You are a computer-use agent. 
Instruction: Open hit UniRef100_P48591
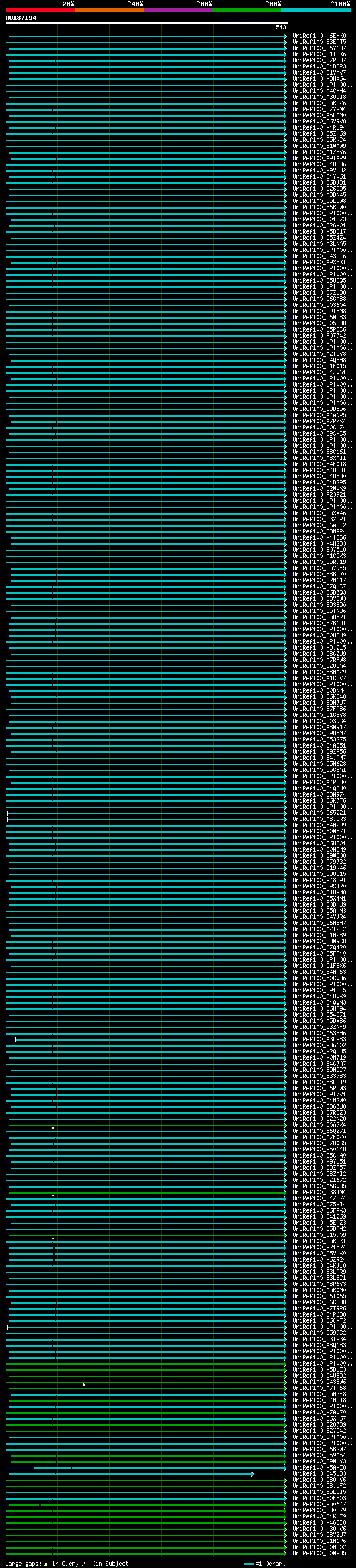(x=319, y=880)
